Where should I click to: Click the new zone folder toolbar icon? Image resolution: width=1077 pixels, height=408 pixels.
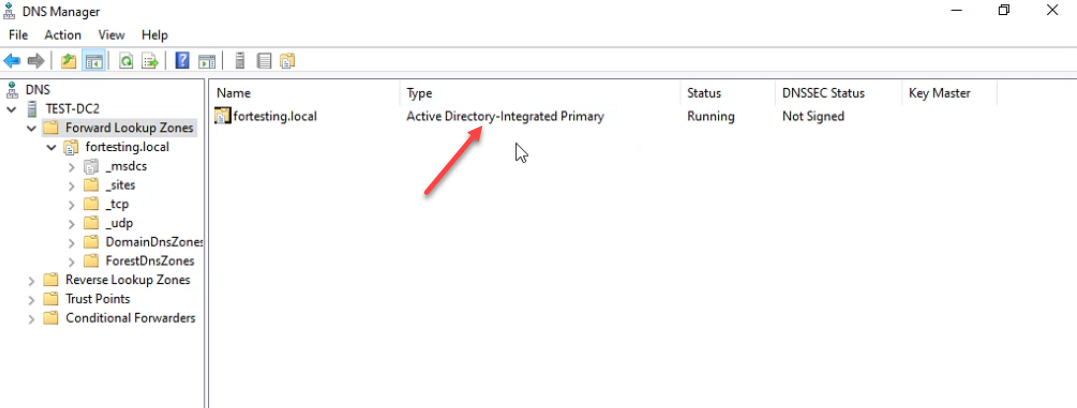point(287,61)
